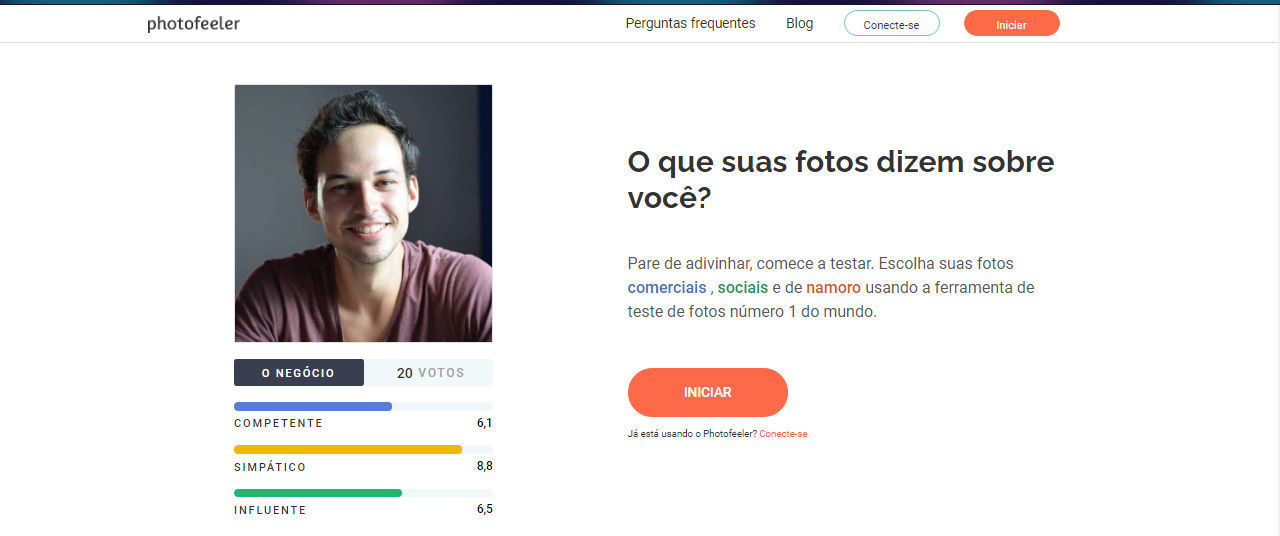Click the man's sample profile photo
The image size is (1280, 536).
[363, 213]
